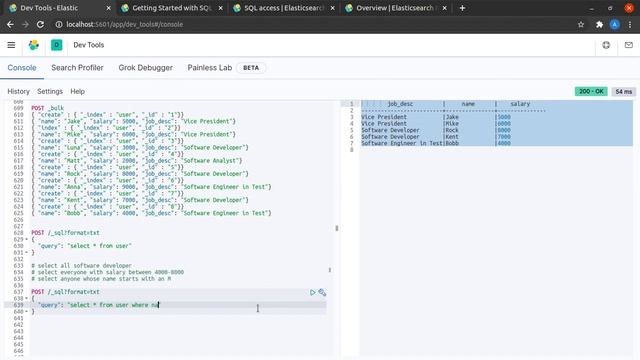
Task: Click the editor/output pane resize handle
Action: pyautogui.click(x=337, y=228)
